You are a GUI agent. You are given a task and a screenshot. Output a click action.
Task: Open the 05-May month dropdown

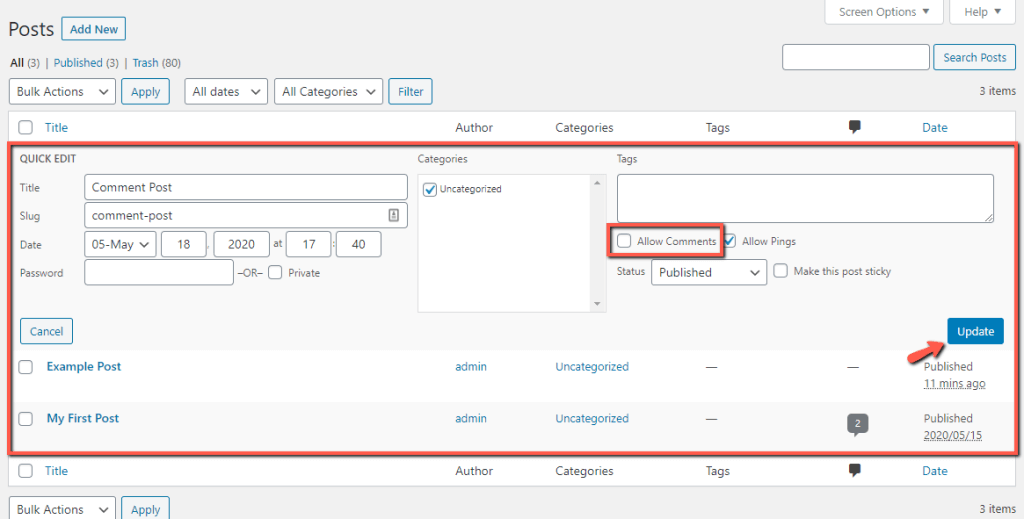click(x=120, y=244)
